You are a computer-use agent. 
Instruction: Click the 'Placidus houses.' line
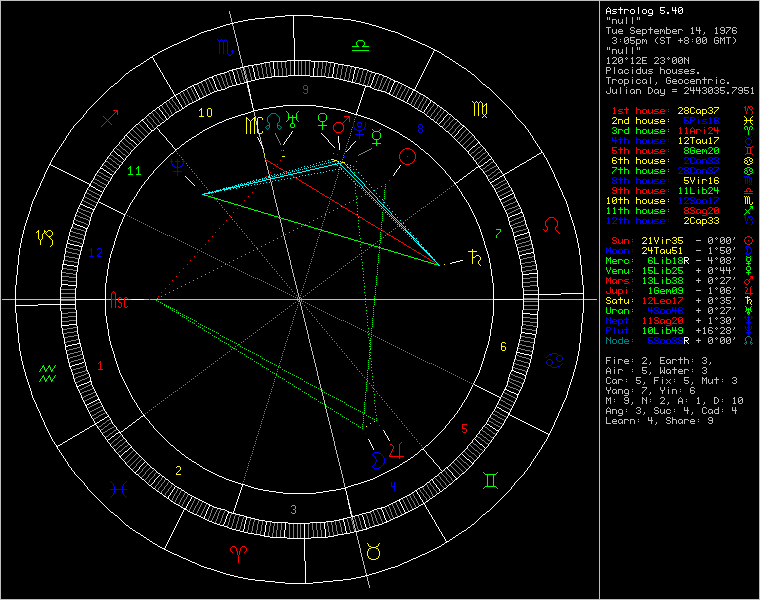tap(653, 71)
